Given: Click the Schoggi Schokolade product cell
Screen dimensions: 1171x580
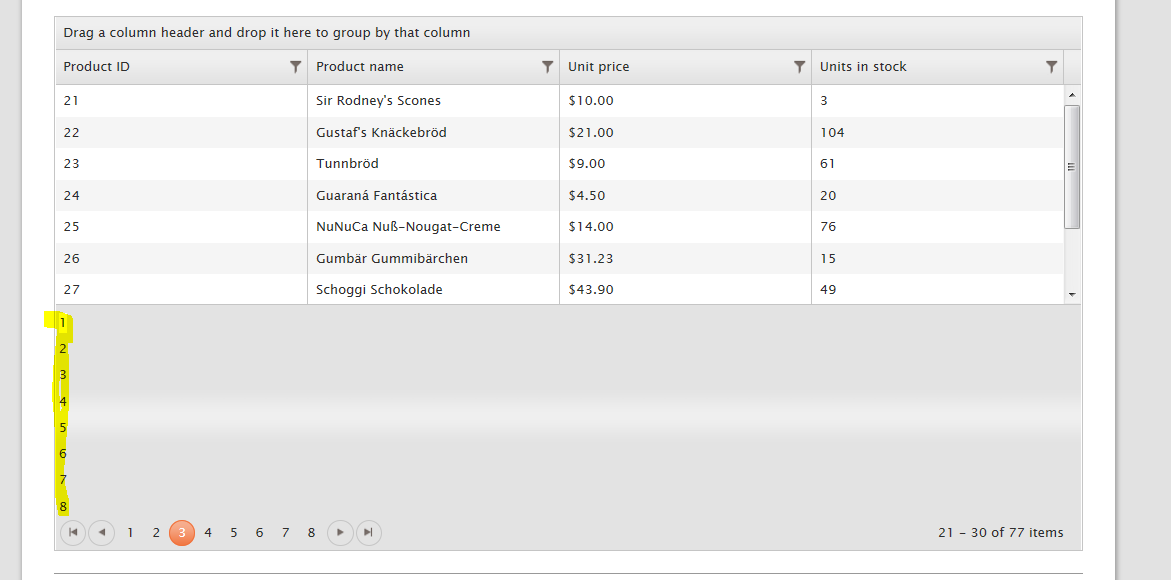Looking at the screenshot, I should pos(379,290).
